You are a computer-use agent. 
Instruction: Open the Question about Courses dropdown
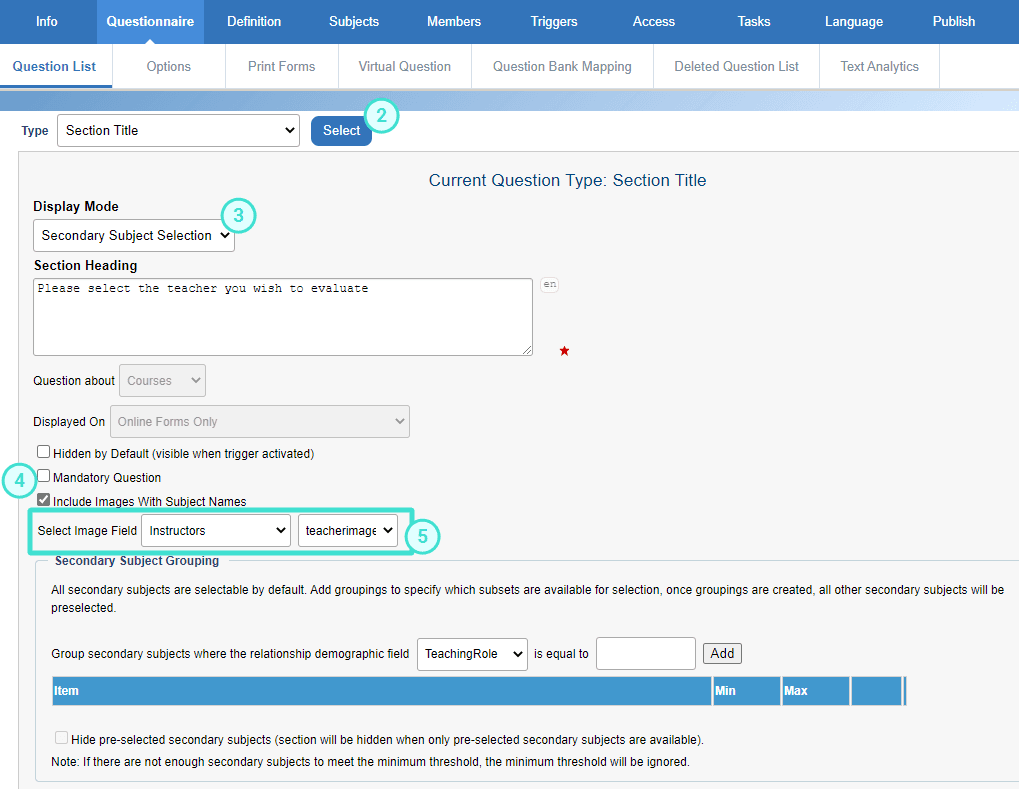pyautogui.click(x=162, y=380)
